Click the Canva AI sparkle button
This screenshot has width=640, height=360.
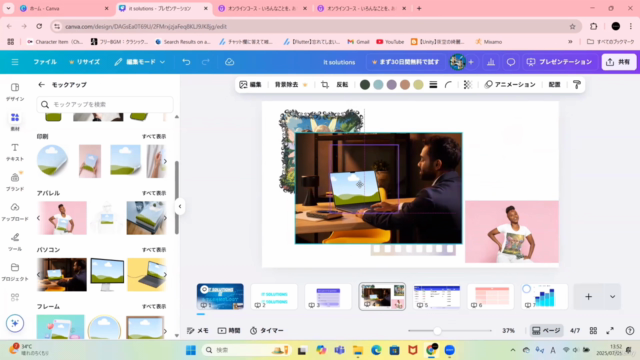pos(15,323)
